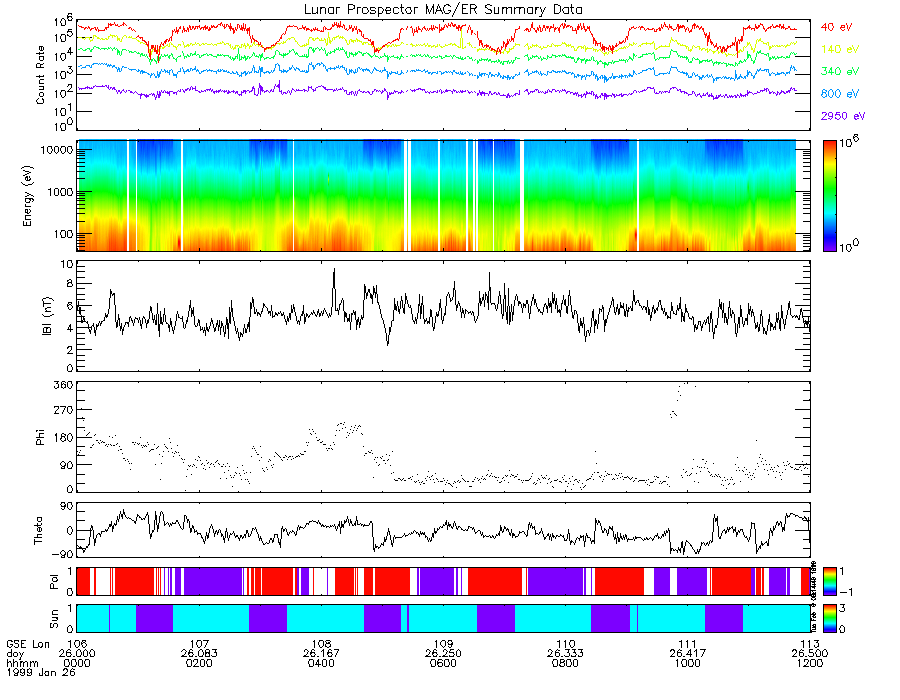Click the Theta axis label

pyautogui.click(x=38, y=530)
